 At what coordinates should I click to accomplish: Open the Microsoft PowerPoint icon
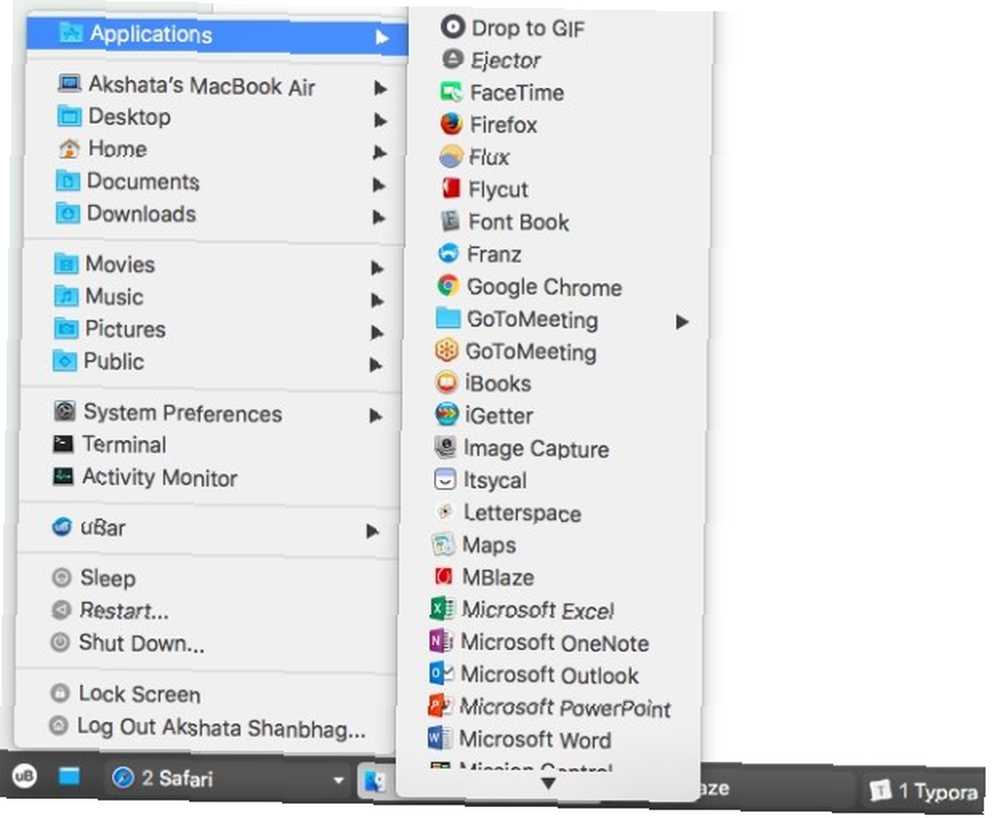[440, 705]
